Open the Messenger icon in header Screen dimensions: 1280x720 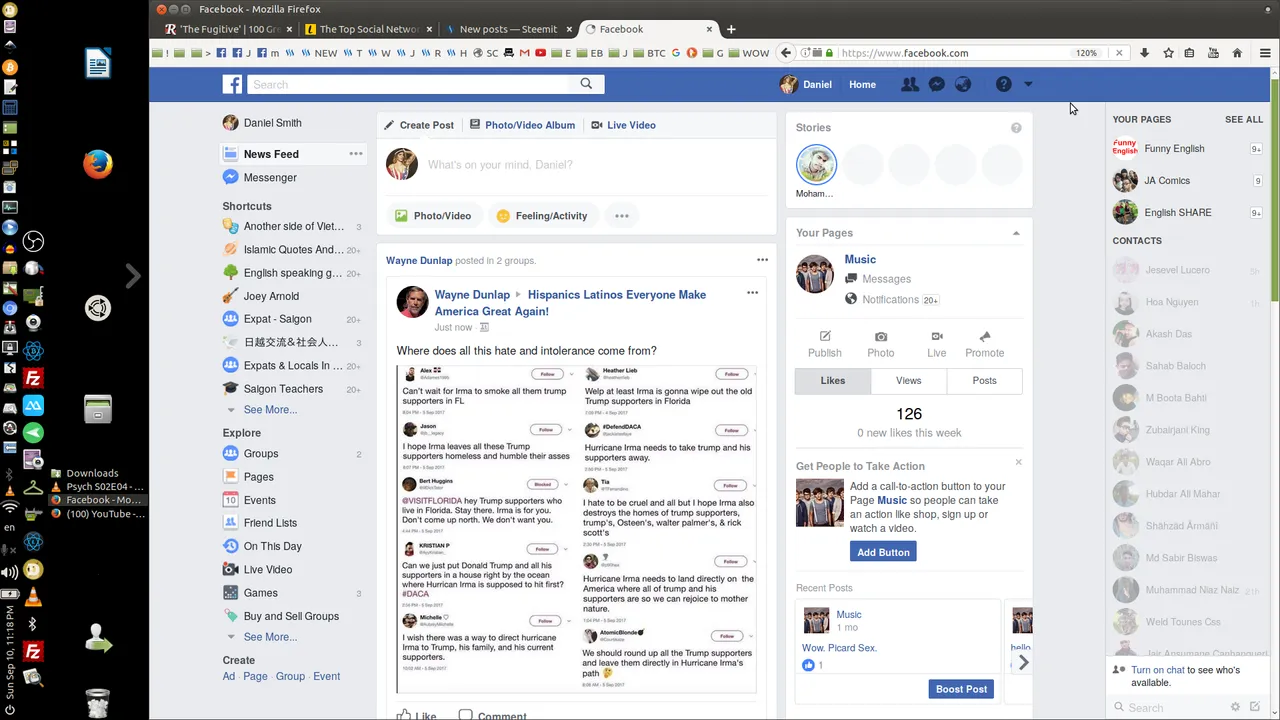pos(937,85)
